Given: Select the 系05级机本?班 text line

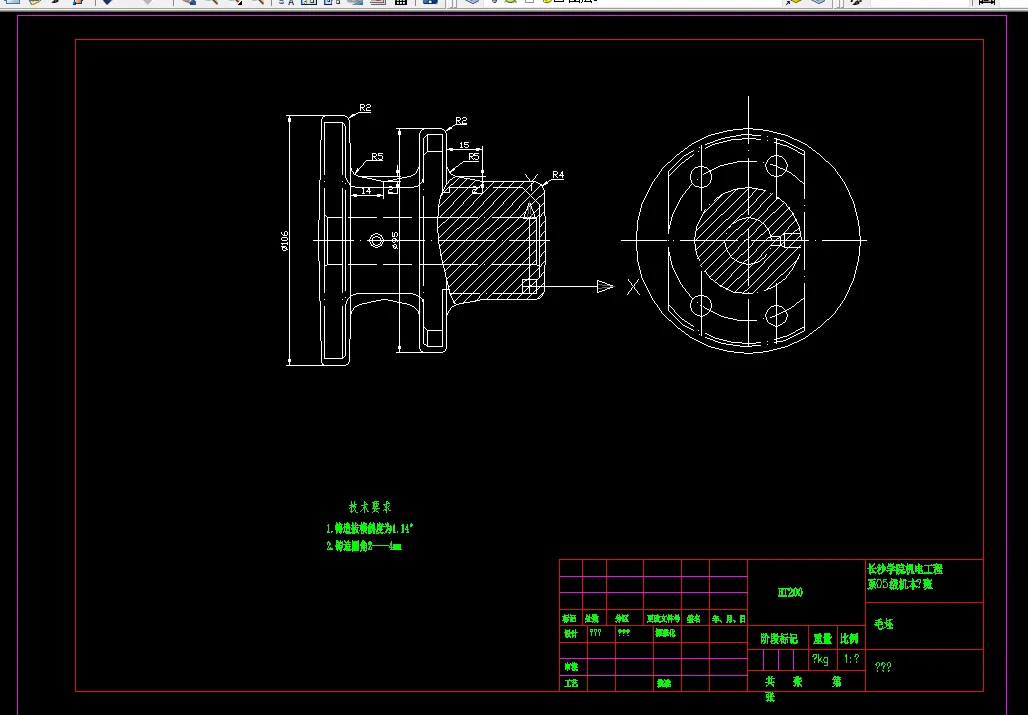Looking at the screenshot, I should [900, 584].
